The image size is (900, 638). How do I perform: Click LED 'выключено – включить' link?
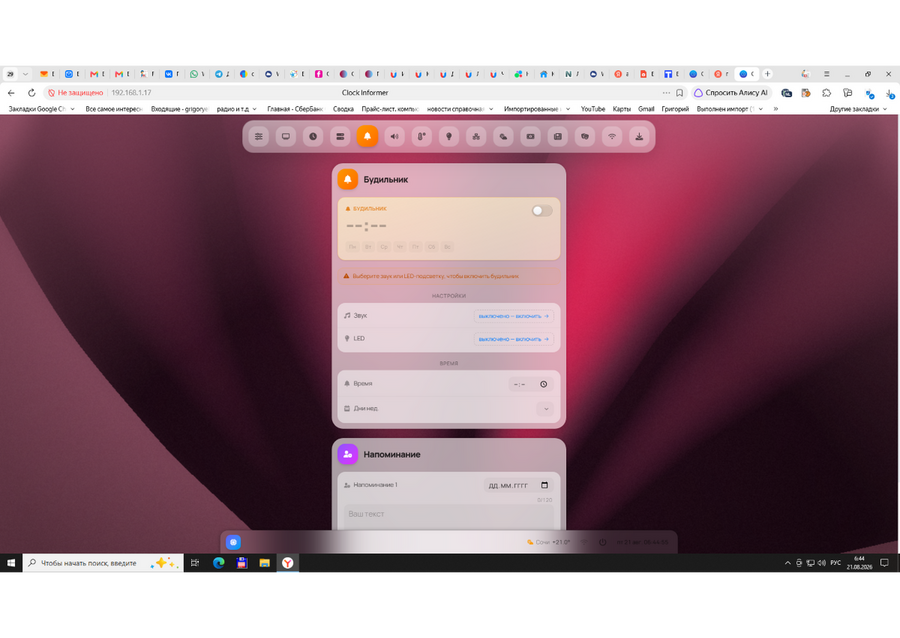(514, 339)
